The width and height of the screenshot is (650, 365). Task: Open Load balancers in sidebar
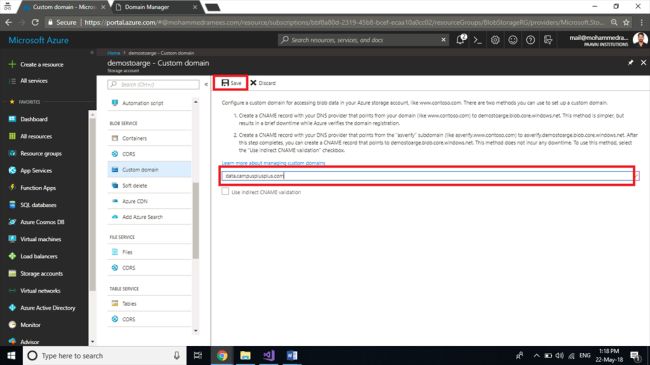click(33, 256)
